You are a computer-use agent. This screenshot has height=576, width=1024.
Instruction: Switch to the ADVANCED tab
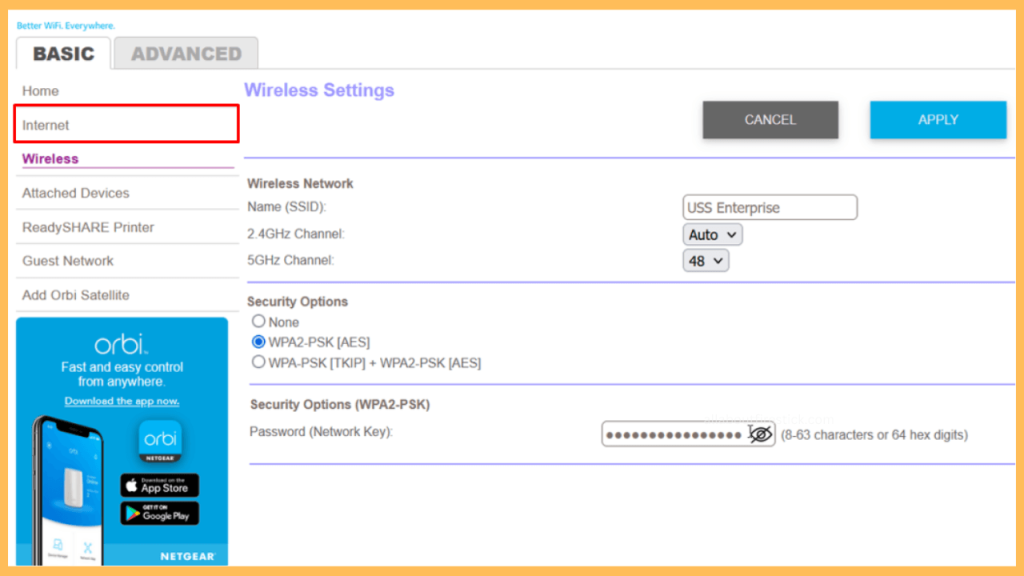[x=185, y=53]
